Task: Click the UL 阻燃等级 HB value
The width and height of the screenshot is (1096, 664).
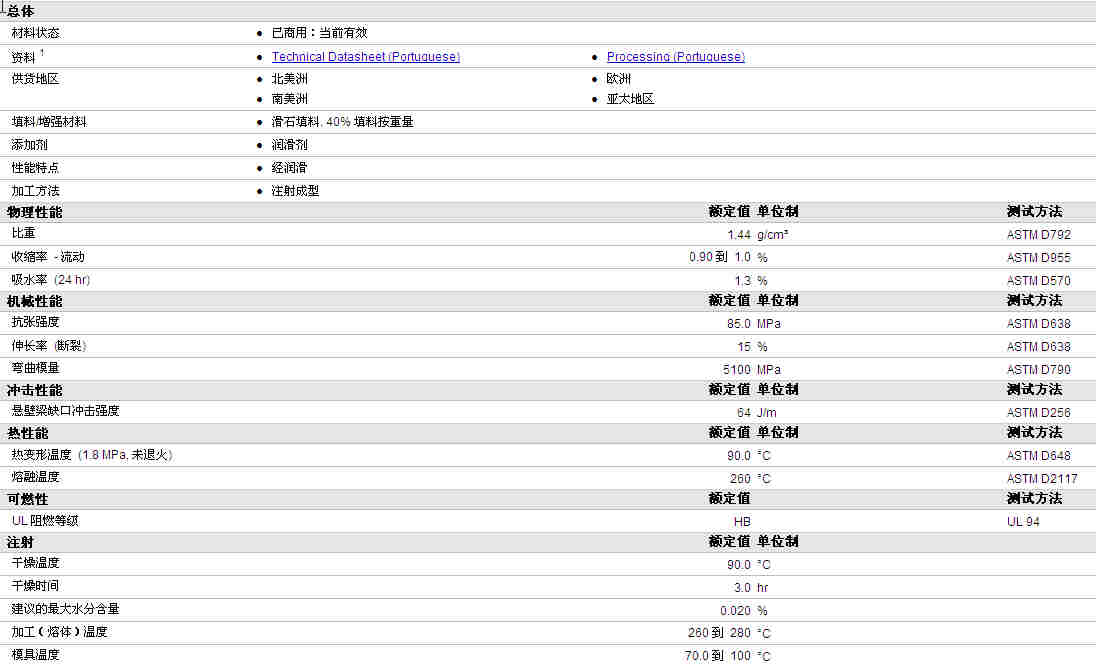Action: point(742,521)
